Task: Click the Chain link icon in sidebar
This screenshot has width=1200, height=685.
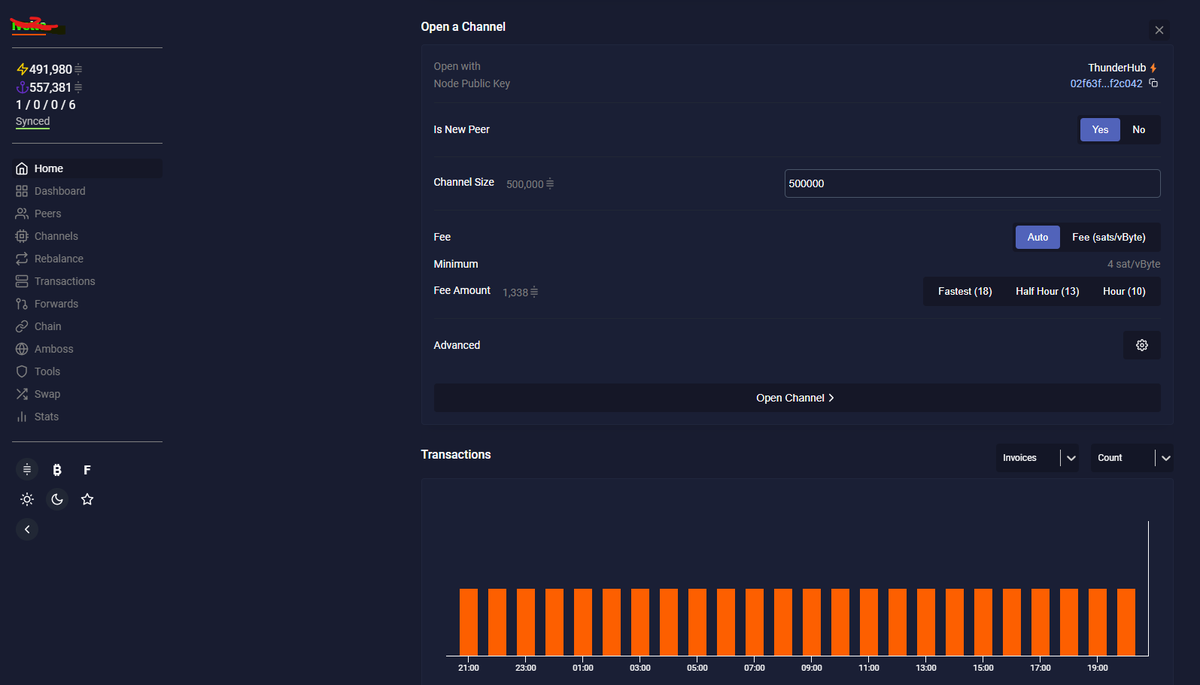Action: pyautogui.click(x=22, y=326)
